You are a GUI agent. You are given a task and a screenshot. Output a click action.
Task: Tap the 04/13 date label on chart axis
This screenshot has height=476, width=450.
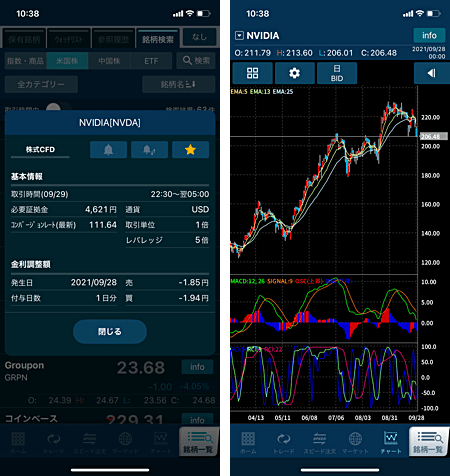(256, 418)
